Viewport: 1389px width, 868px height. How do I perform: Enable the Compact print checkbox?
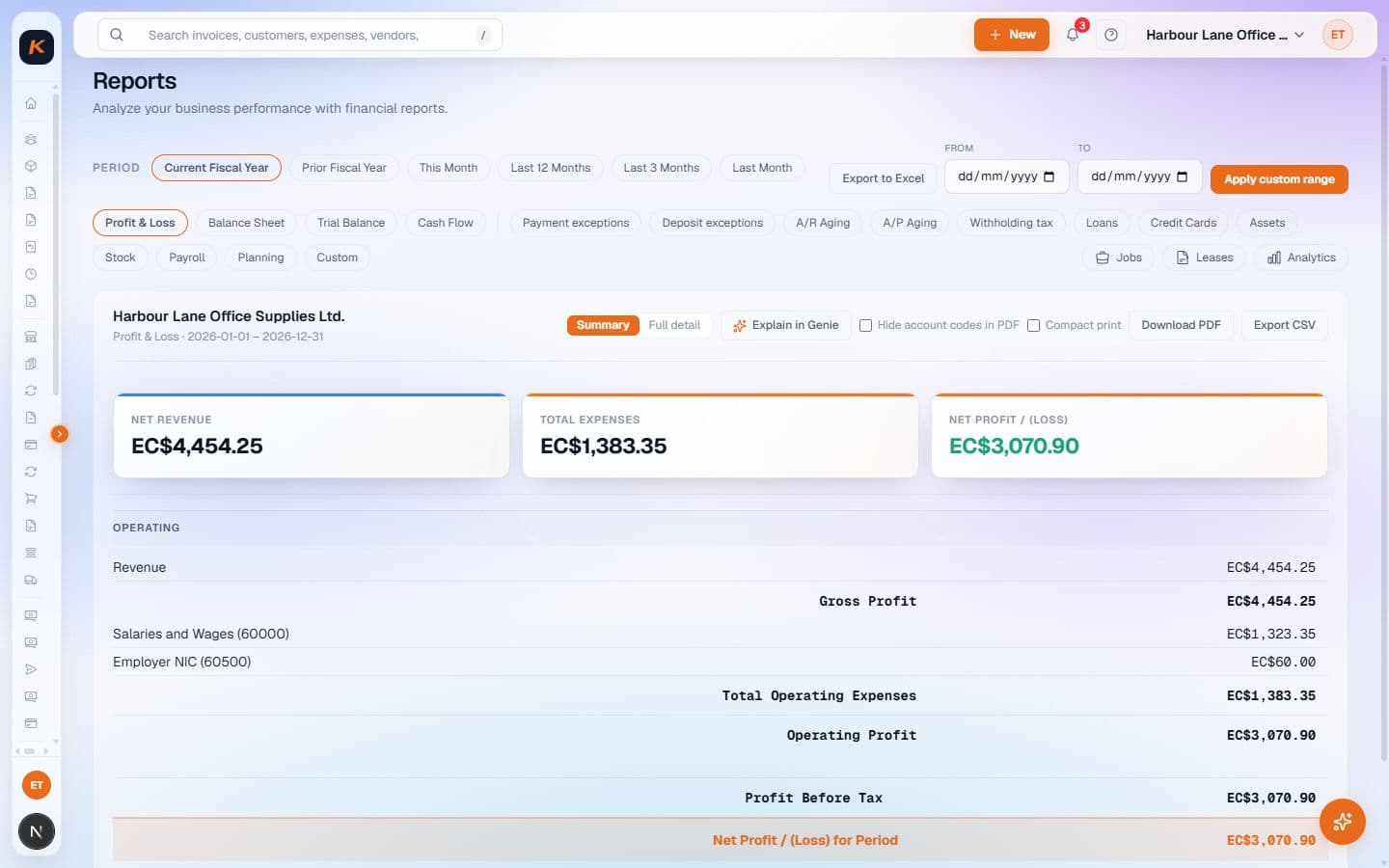coord(1033,326)
